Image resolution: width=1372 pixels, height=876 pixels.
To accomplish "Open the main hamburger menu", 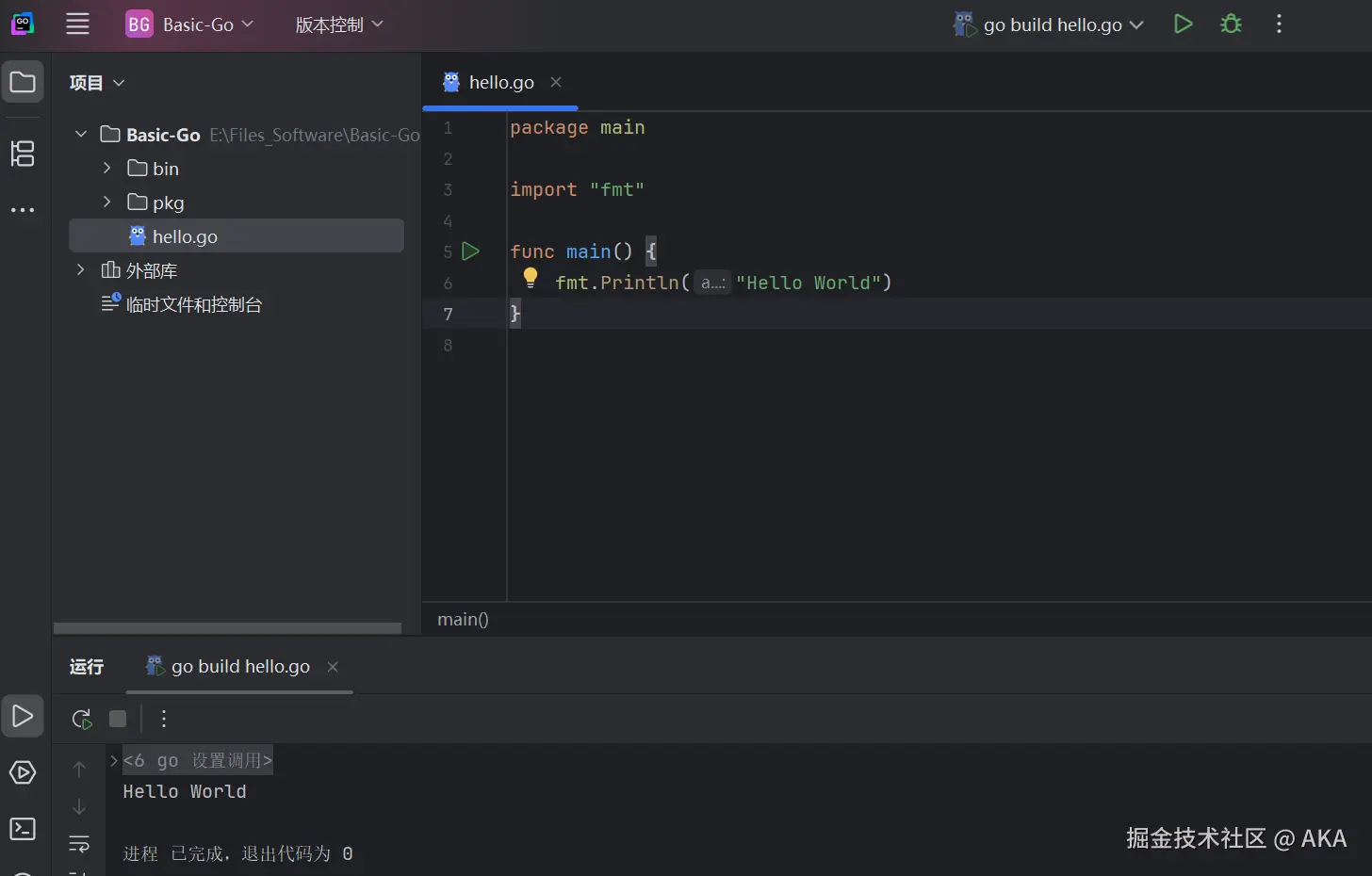I will [77, 24].
